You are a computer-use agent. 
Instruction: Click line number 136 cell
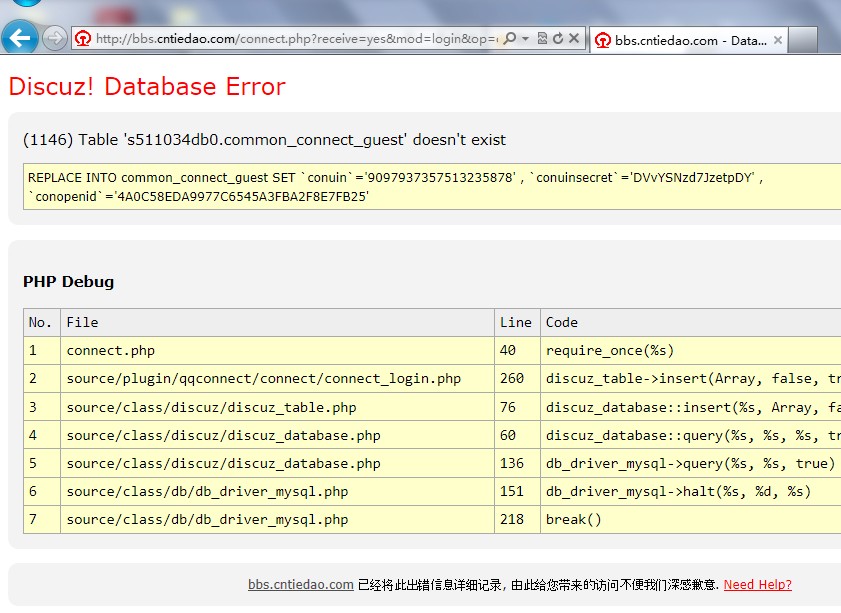517,463
